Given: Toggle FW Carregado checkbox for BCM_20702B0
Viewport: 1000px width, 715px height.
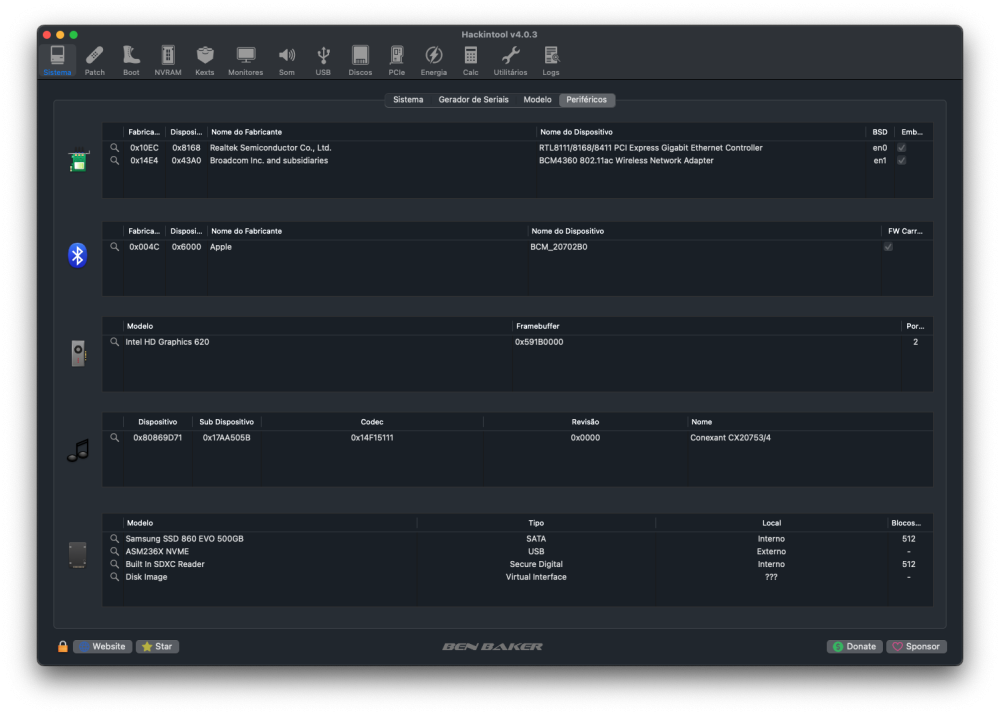Looking at the screenshot, I should pyautogui.click(x=888, y=246).
